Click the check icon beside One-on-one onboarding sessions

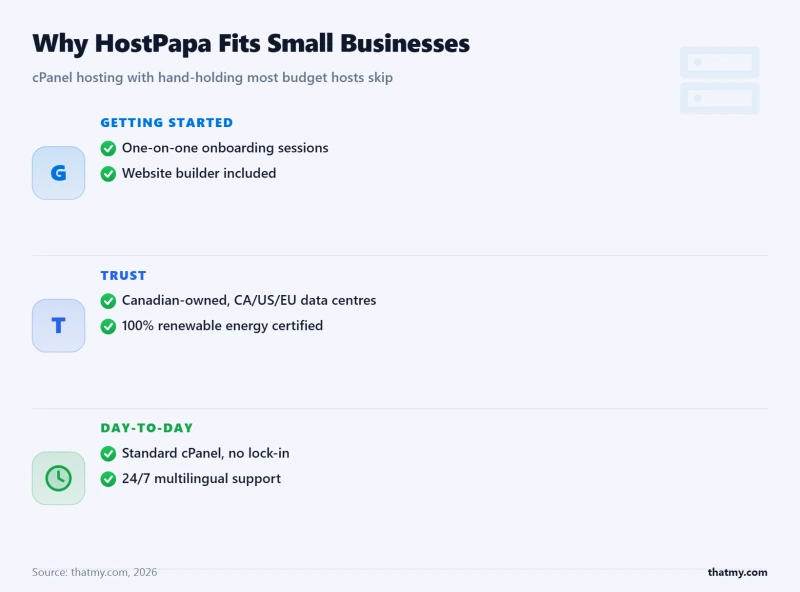click(108, 149)
